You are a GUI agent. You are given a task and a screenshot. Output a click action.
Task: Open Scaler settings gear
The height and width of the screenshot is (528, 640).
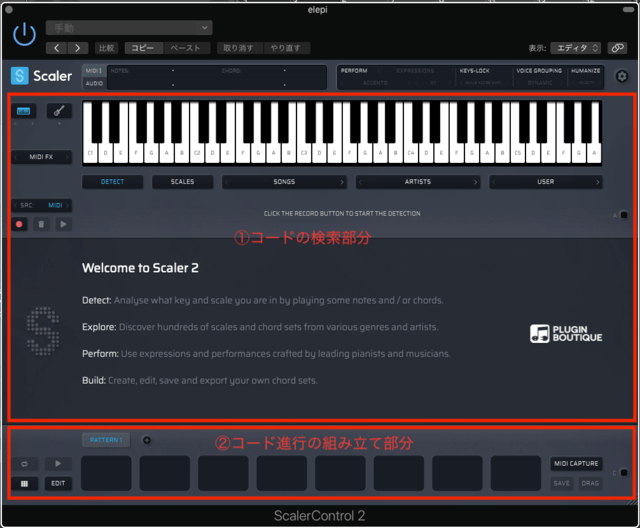pos(622,76)
